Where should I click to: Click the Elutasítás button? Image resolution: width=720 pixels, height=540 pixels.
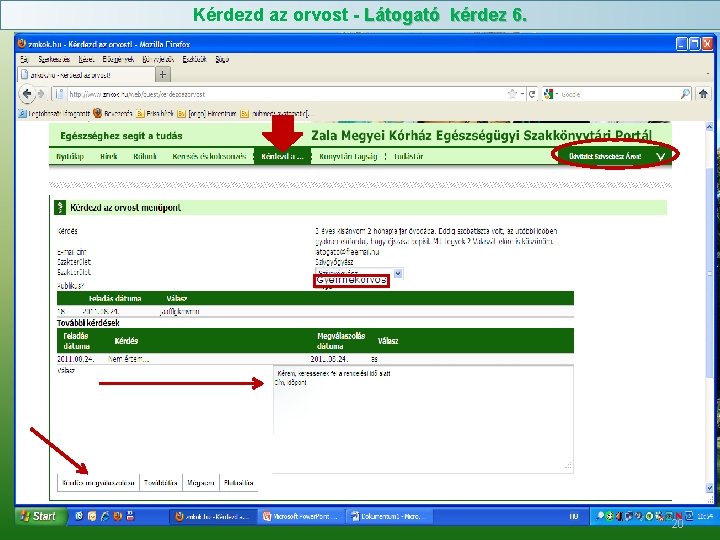coord(238,483)
